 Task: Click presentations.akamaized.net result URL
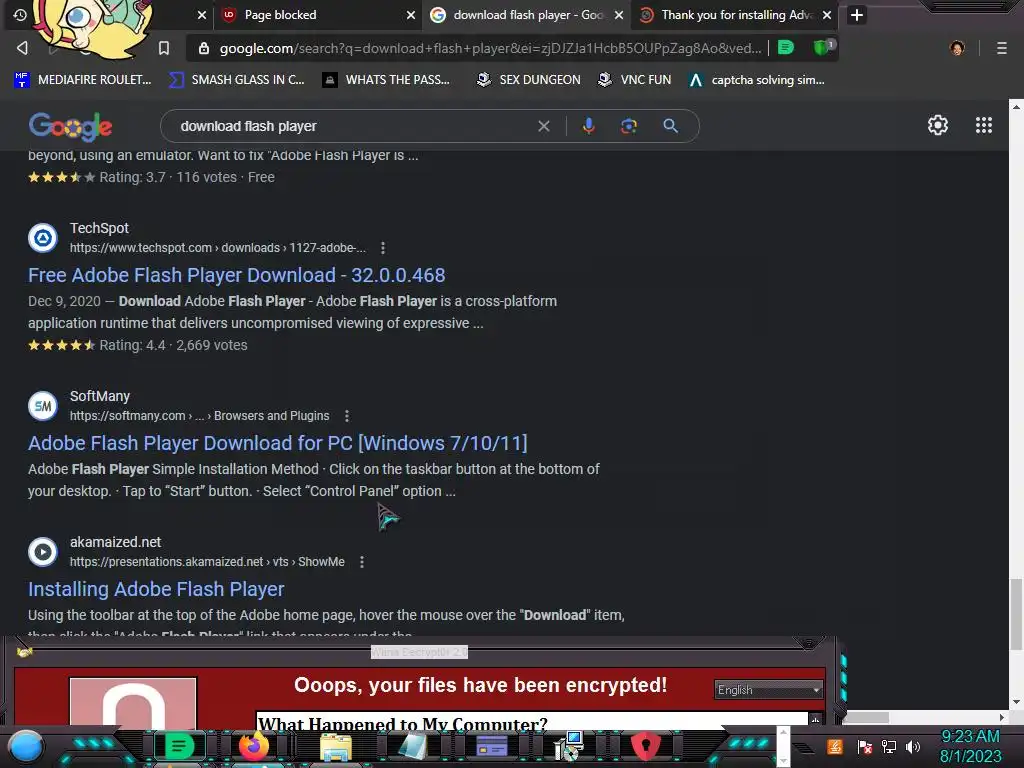coord(207,562)
